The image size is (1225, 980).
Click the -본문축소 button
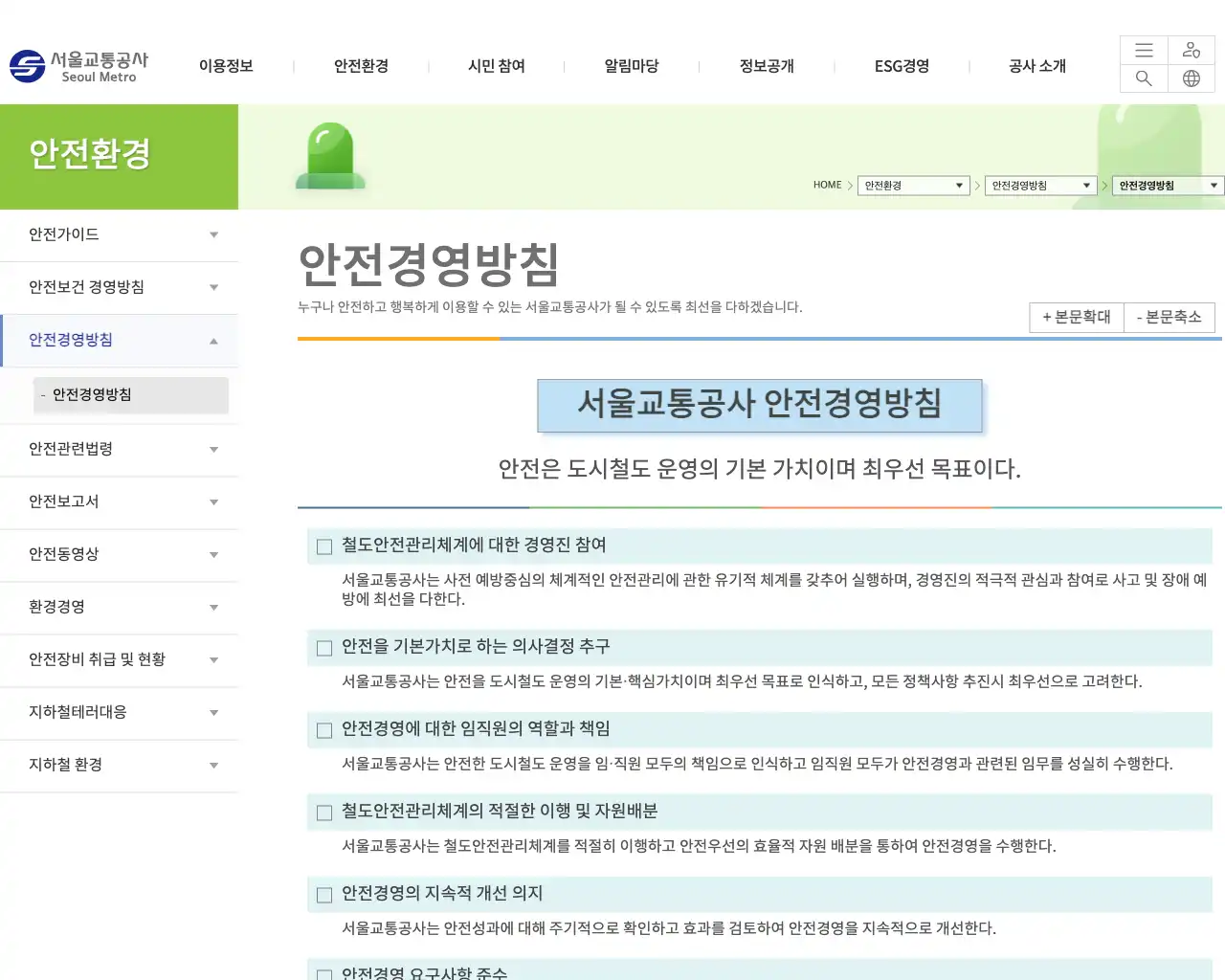pos(1169,317)
